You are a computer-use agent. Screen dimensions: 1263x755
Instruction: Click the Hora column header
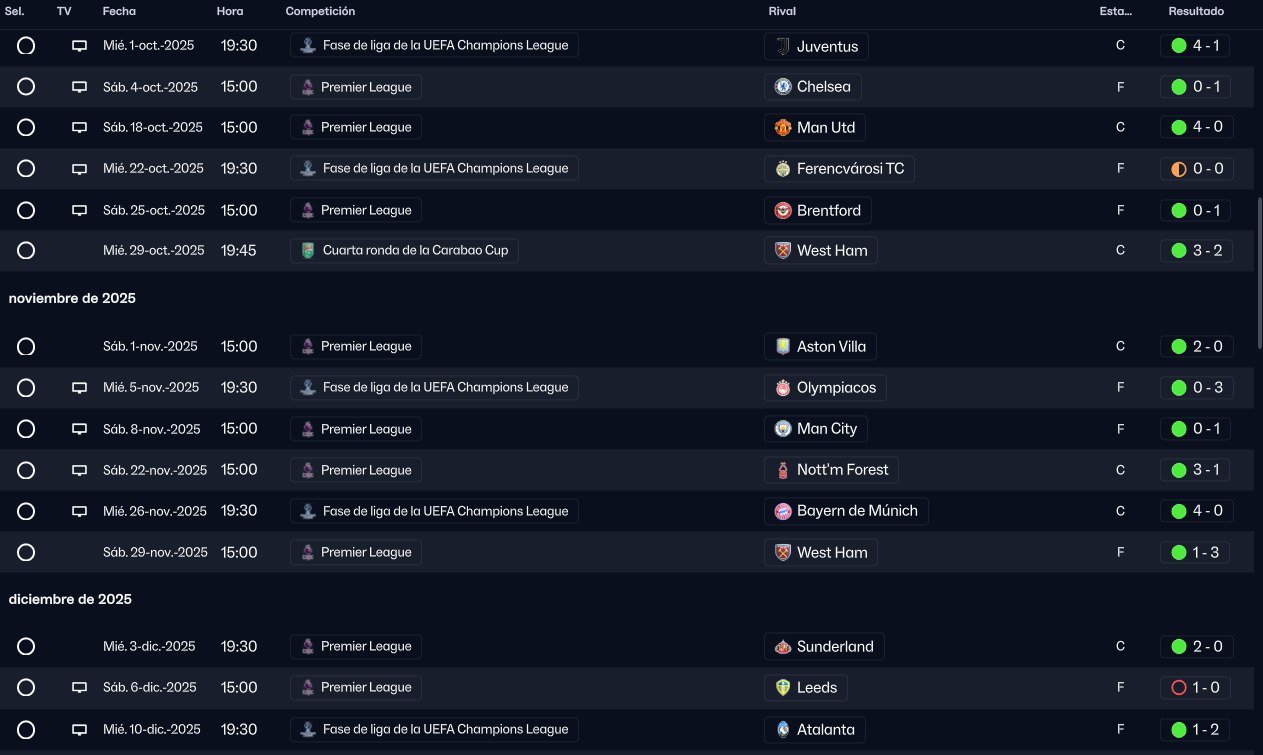[230, 11]
